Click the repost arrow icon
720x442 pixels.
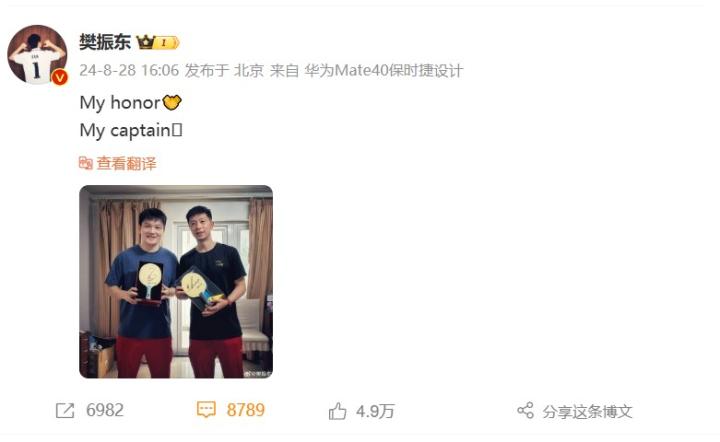point(65,410)
